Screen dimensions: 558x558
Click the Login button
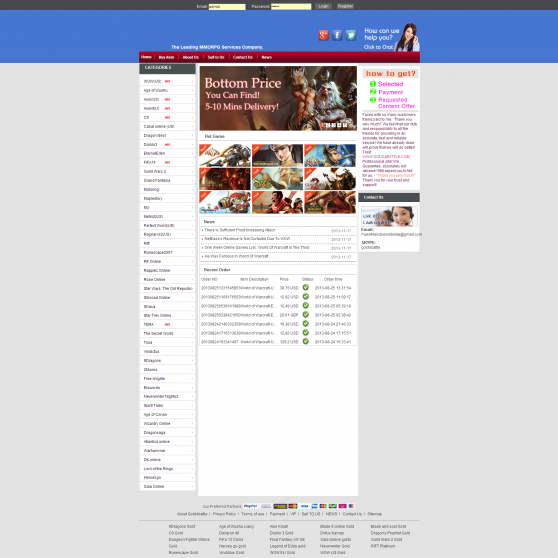tap(323, 6)
